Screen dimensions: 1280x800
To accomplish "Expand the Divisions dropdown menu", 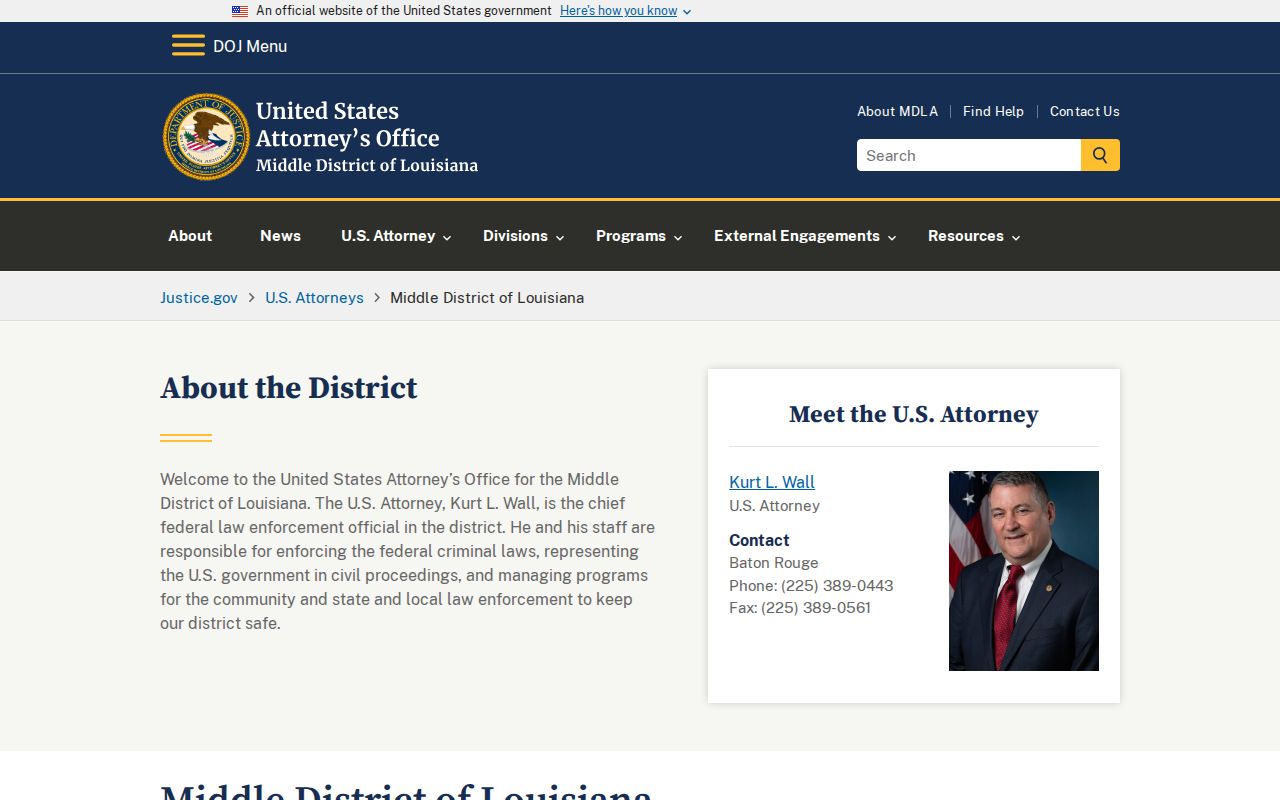I will [x=524, y=236].
